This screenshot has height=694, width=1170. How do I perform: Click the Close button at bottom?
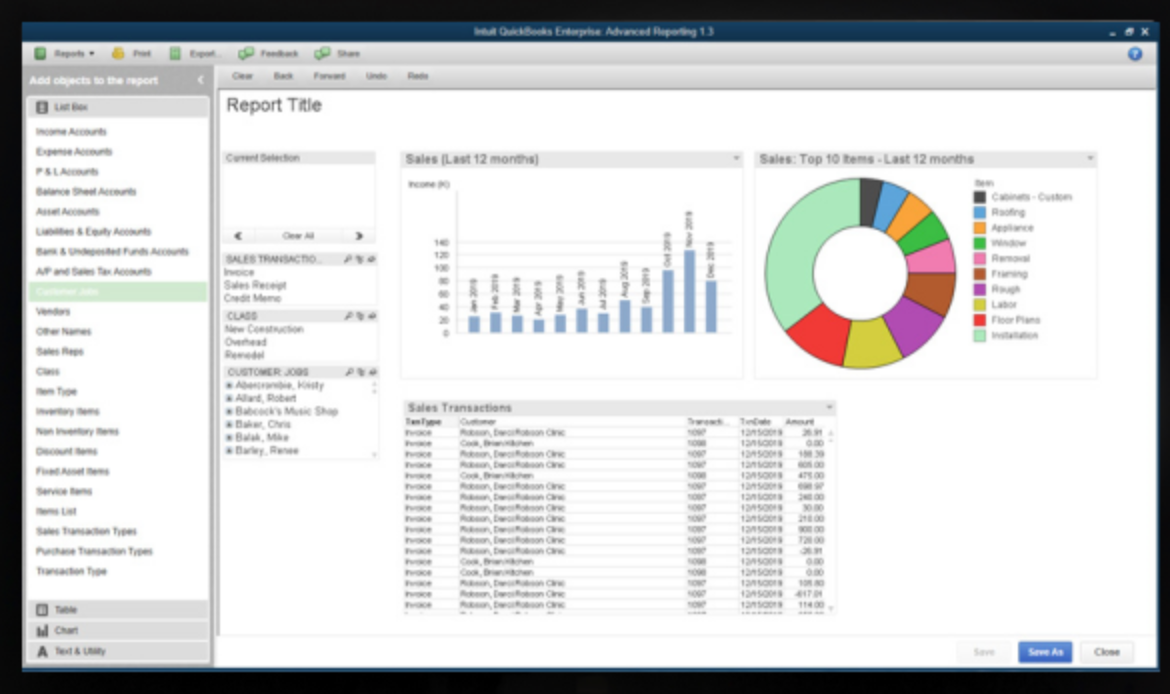1107,652
